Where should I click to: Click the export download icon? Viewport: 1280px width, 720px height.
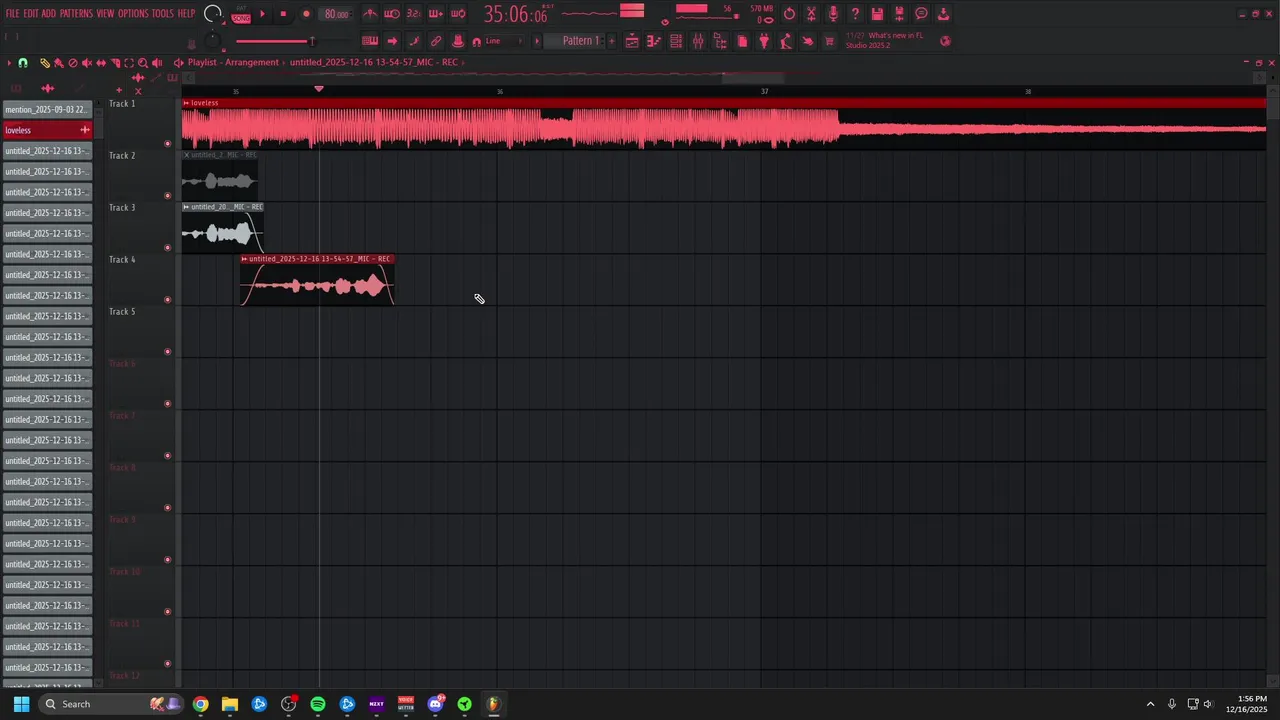943,14
